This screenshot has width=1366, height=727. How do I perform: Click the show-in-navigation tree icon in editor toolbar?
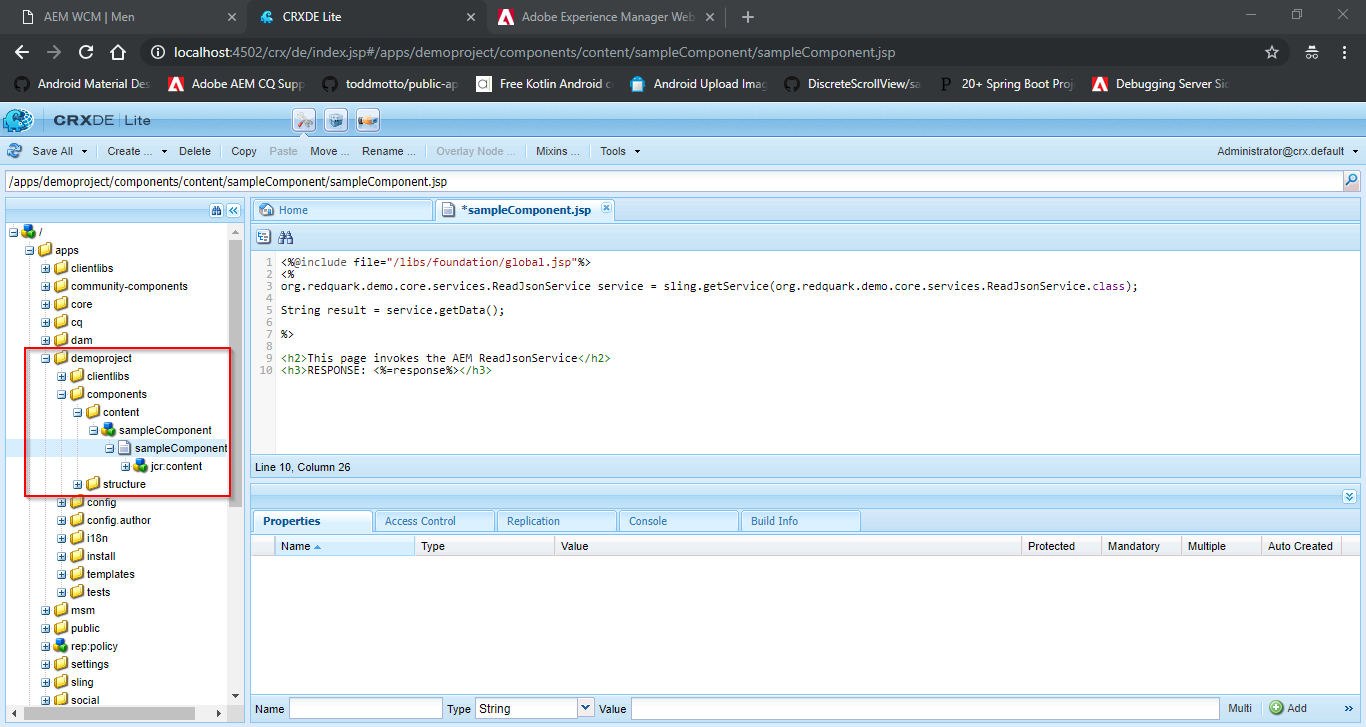tap(264, 237)
